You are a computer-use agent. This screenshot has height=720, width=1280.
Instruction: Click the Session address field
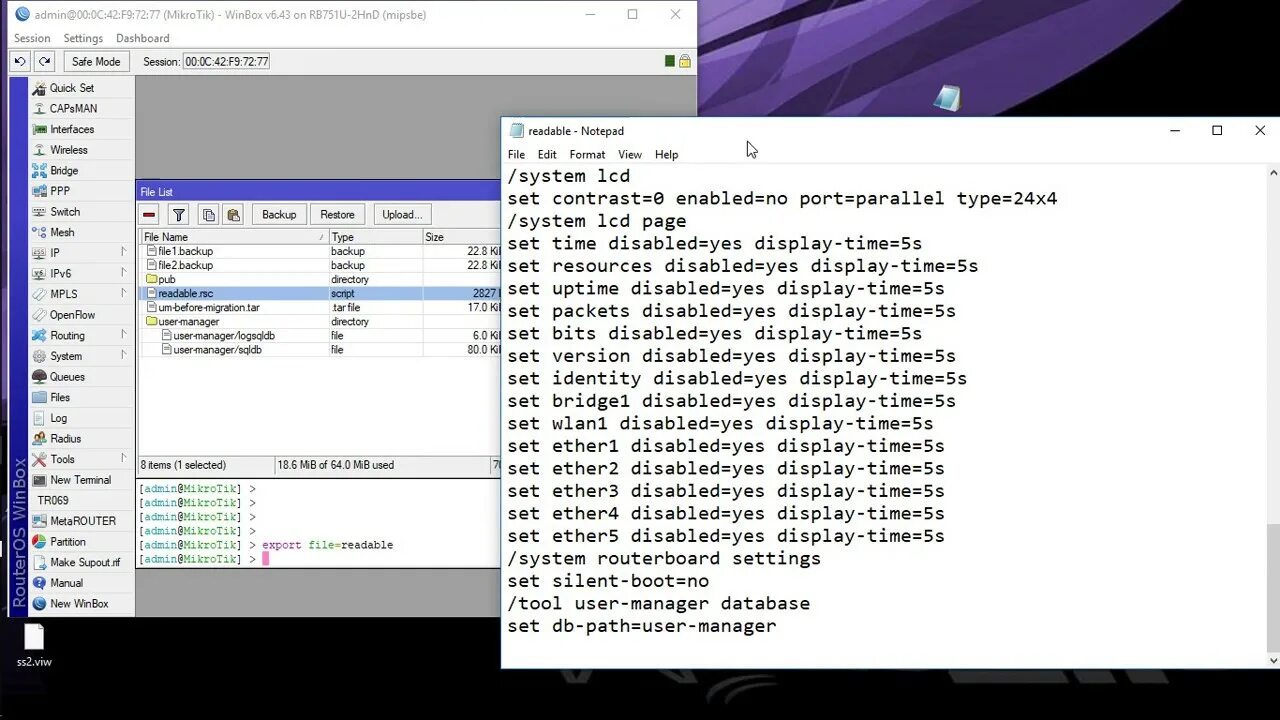coord(227,61)
